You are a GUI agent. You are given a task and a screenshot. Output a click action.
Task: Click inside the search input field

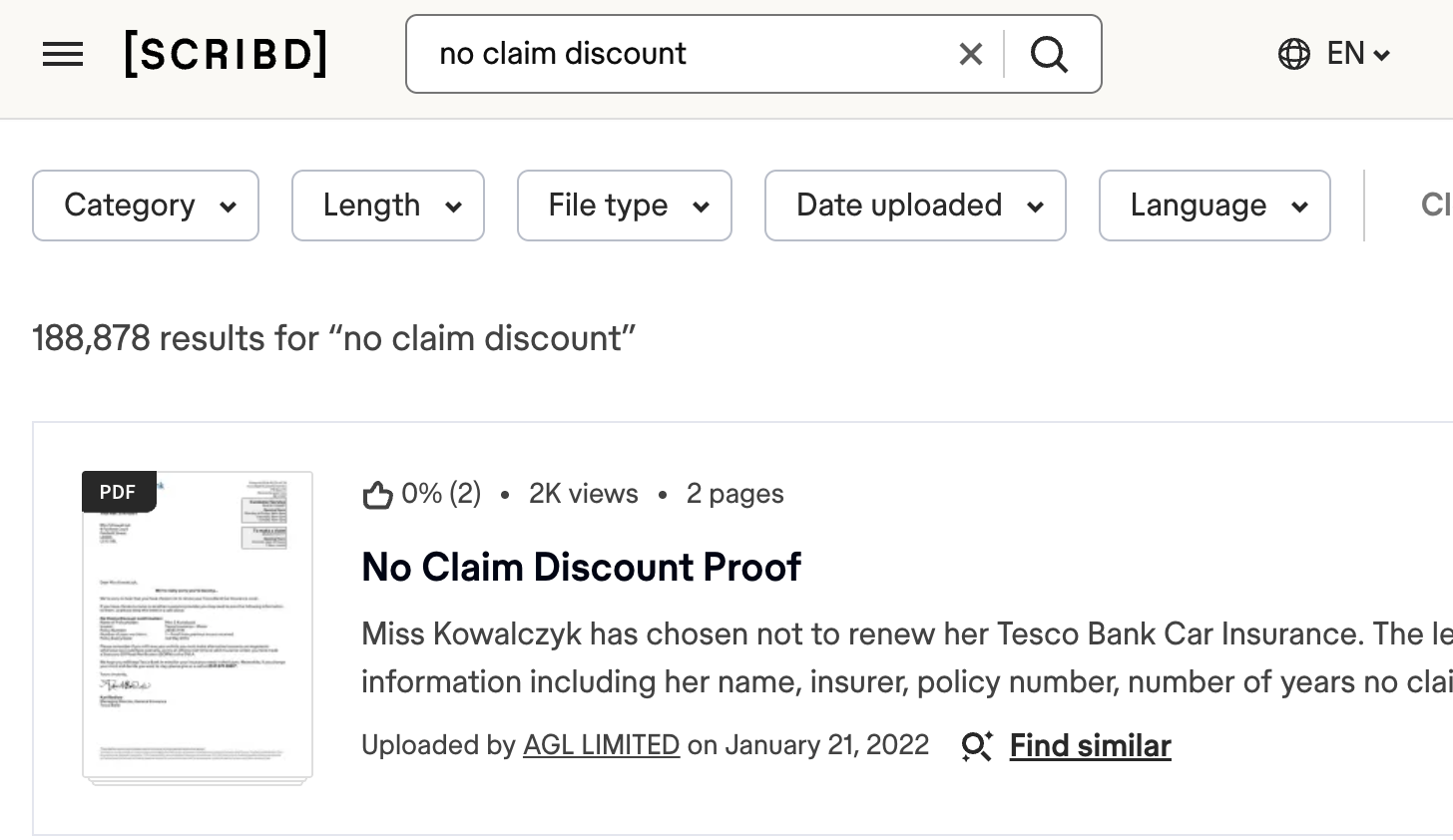click(699, 54)
